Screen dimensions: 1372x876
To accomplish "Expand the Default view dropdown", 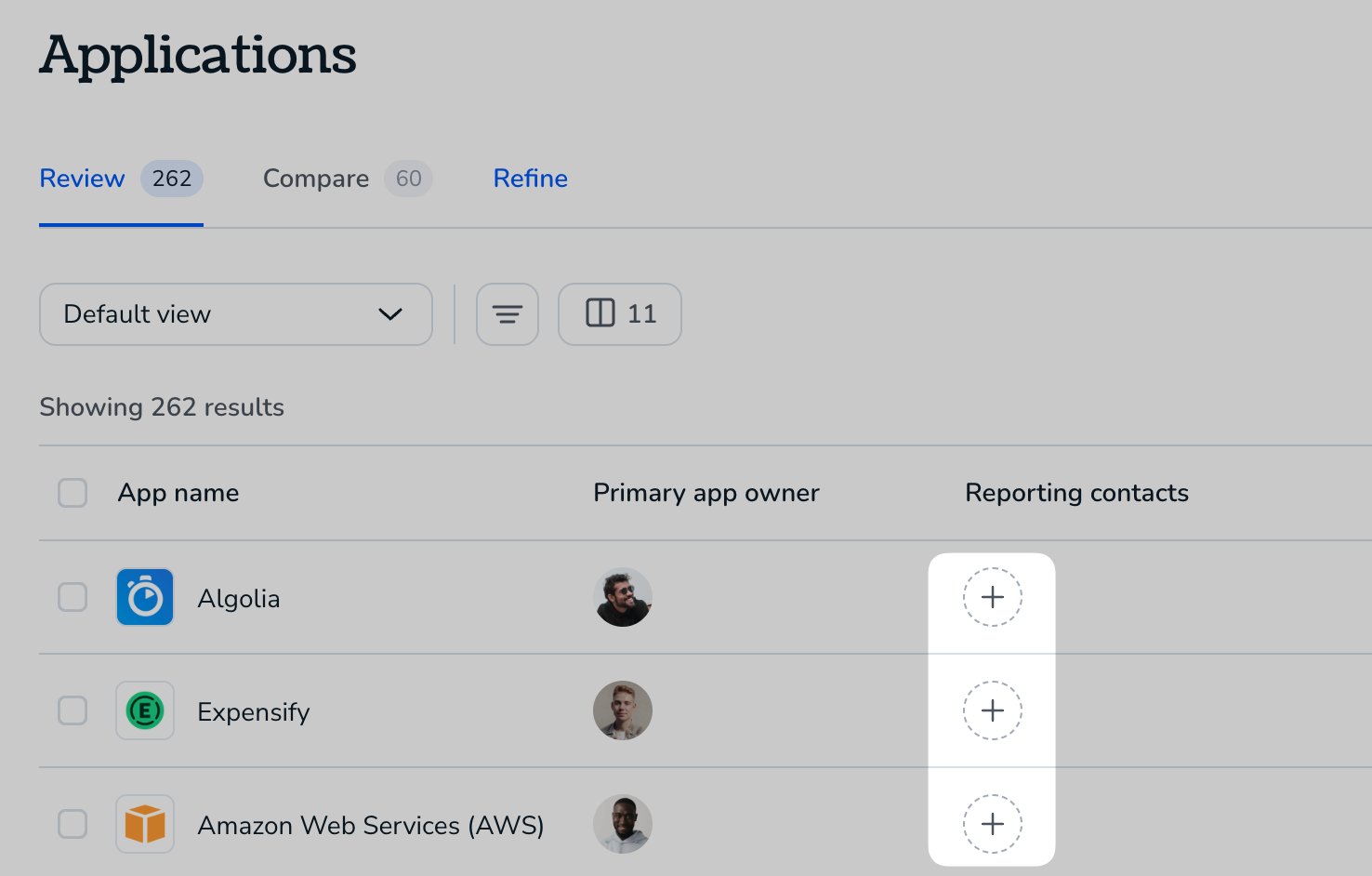I will (236, 314).
